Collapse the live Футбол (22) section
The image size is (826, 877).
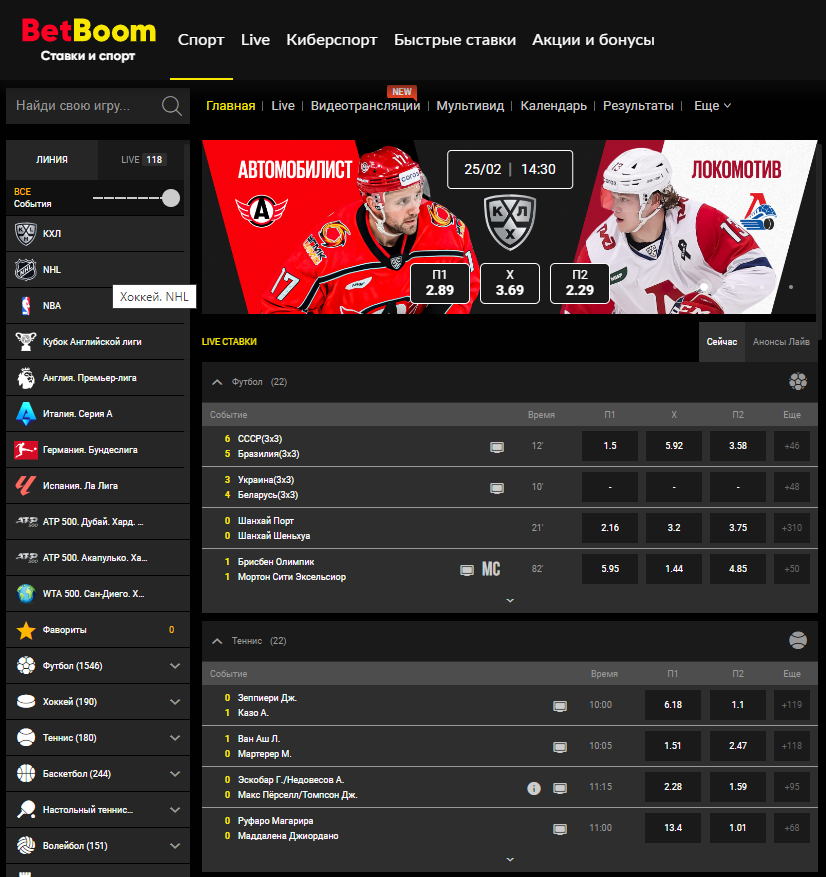pyautogui.click(x=217, y=382)
